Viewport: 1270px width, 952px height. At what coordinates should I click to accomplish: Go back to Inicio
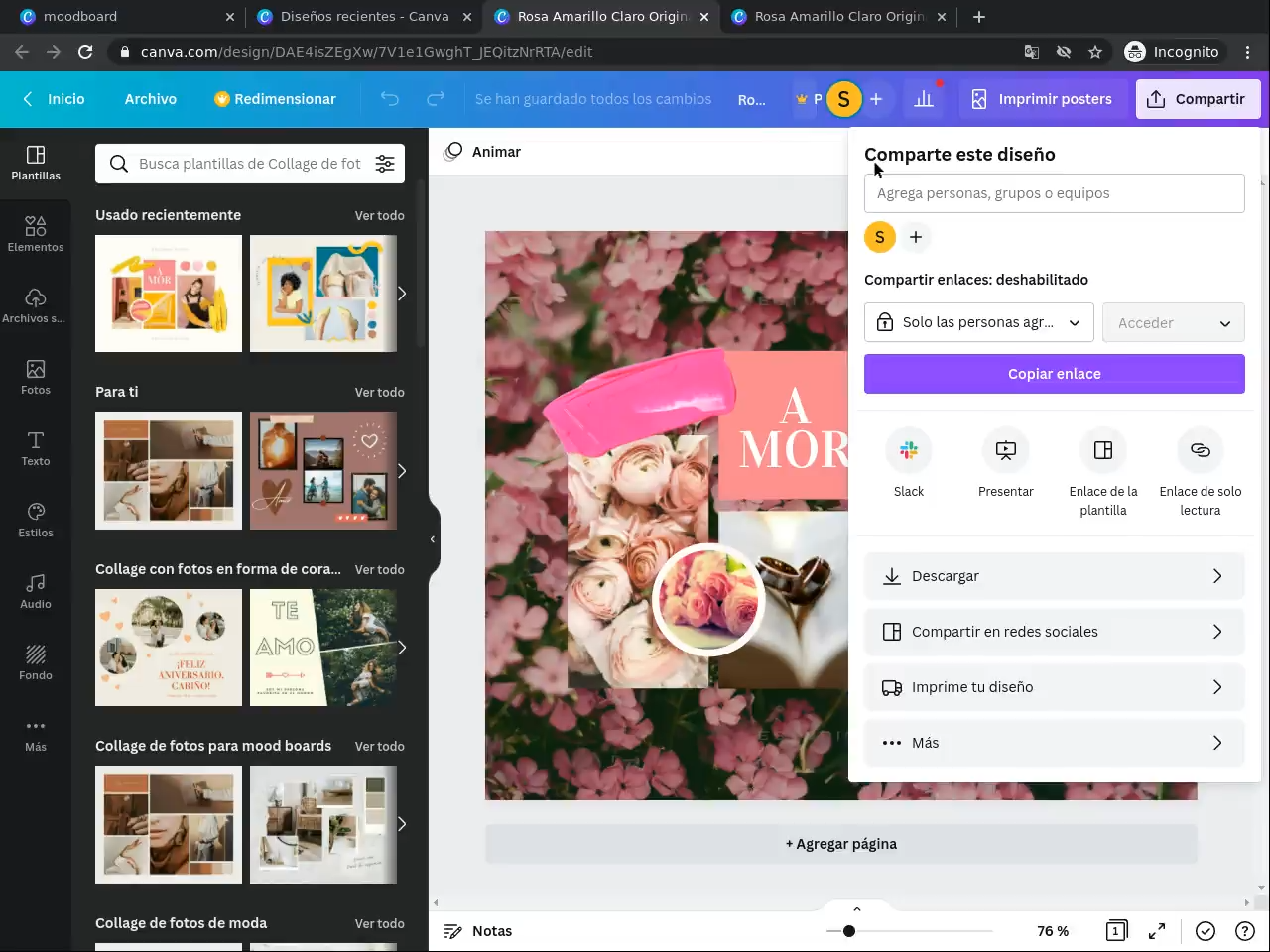(x=55, y=99)
